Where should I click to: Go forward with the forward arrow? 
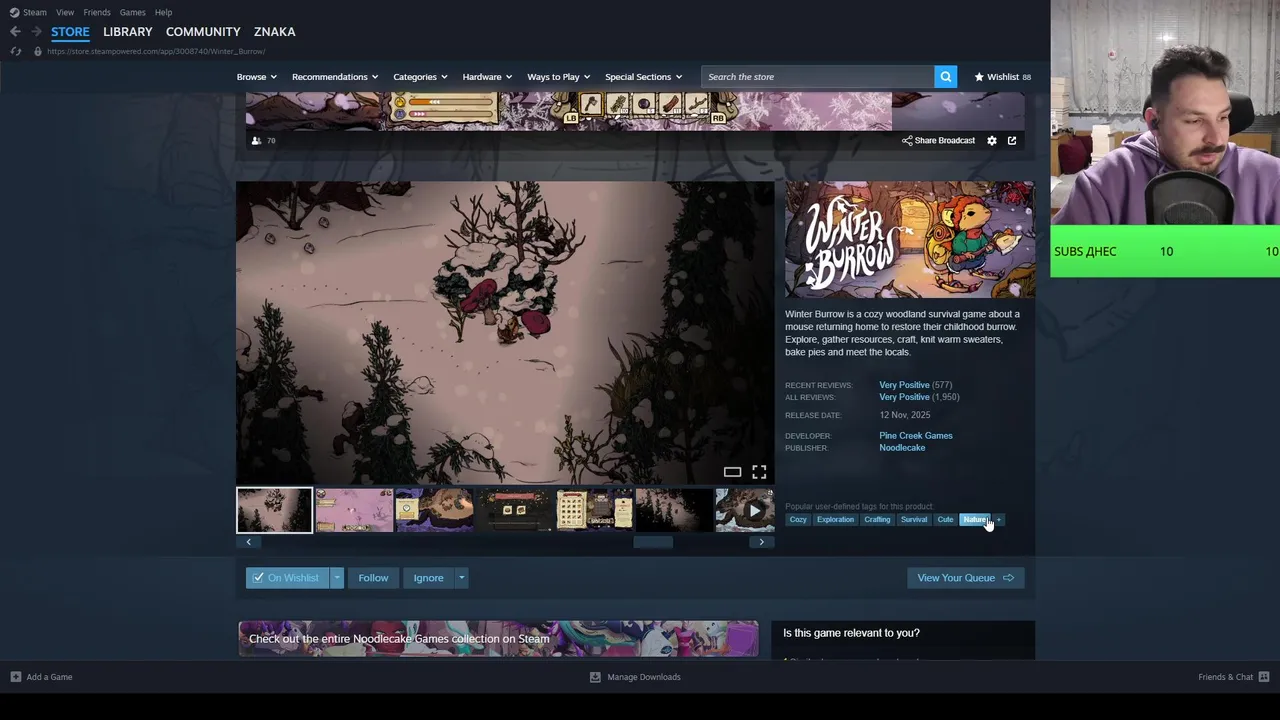pos(37,32)
